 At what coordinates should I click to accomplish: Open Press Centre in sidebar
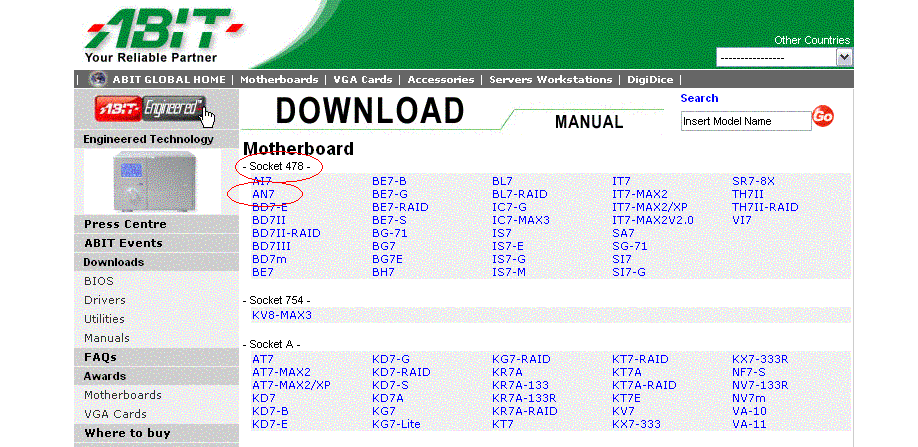(125, 224)
